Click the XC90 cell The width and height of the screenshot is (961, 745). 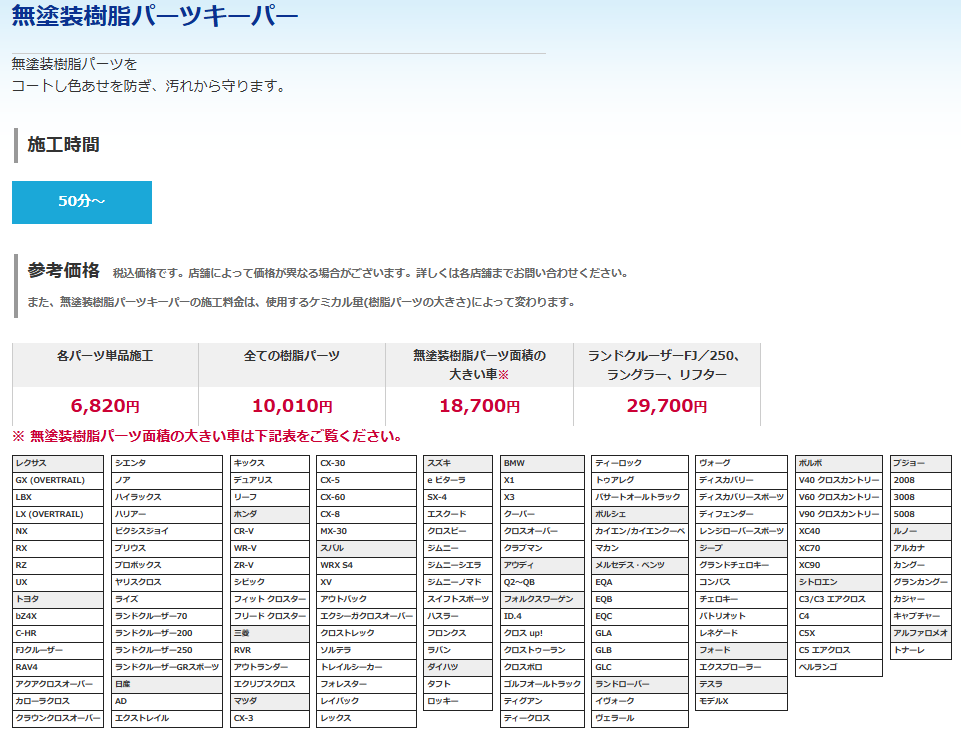click(839, 565)
